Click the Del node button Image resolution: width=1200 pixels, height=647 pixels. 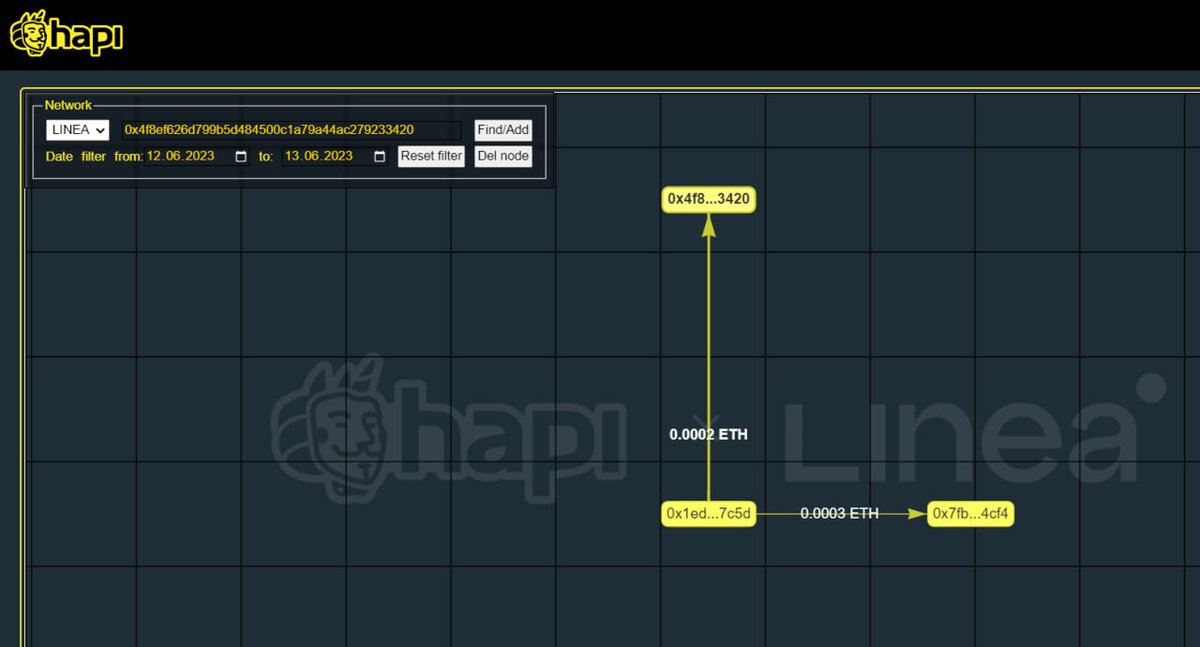[503, 156]
